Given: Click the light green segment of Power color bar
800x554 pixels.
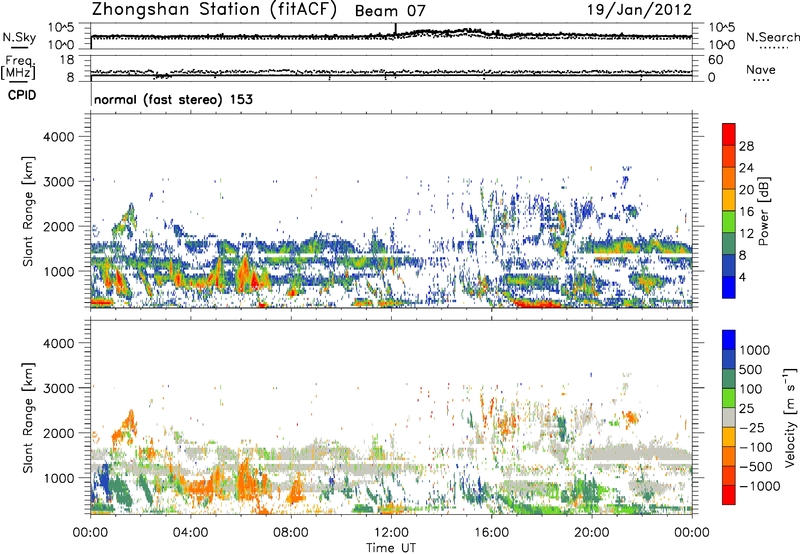Looking at the screenshot, I should (729, 222).
